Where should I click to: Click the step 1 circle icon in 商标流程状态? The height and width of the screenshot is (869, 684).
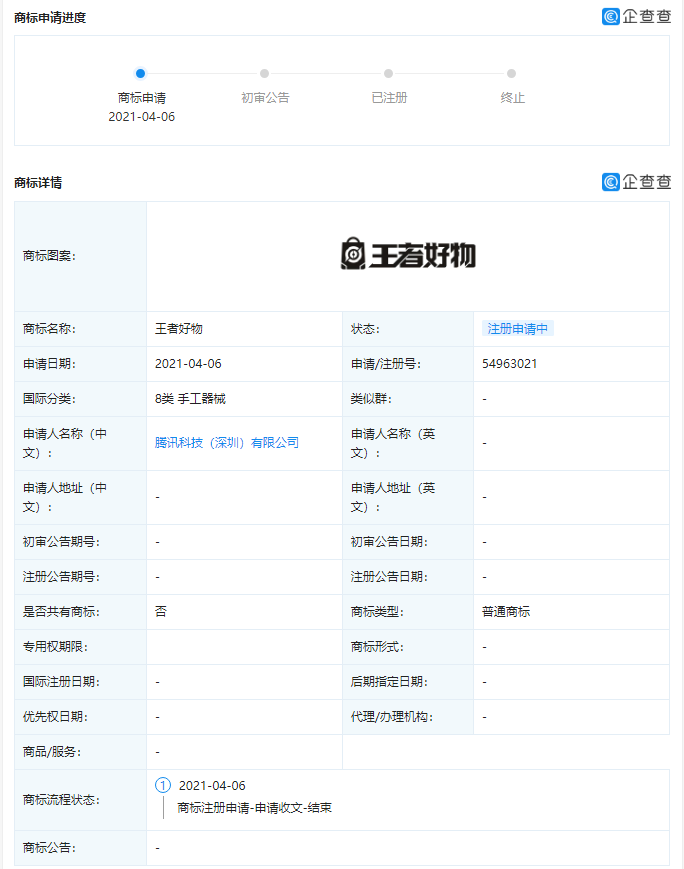point(163,785)
